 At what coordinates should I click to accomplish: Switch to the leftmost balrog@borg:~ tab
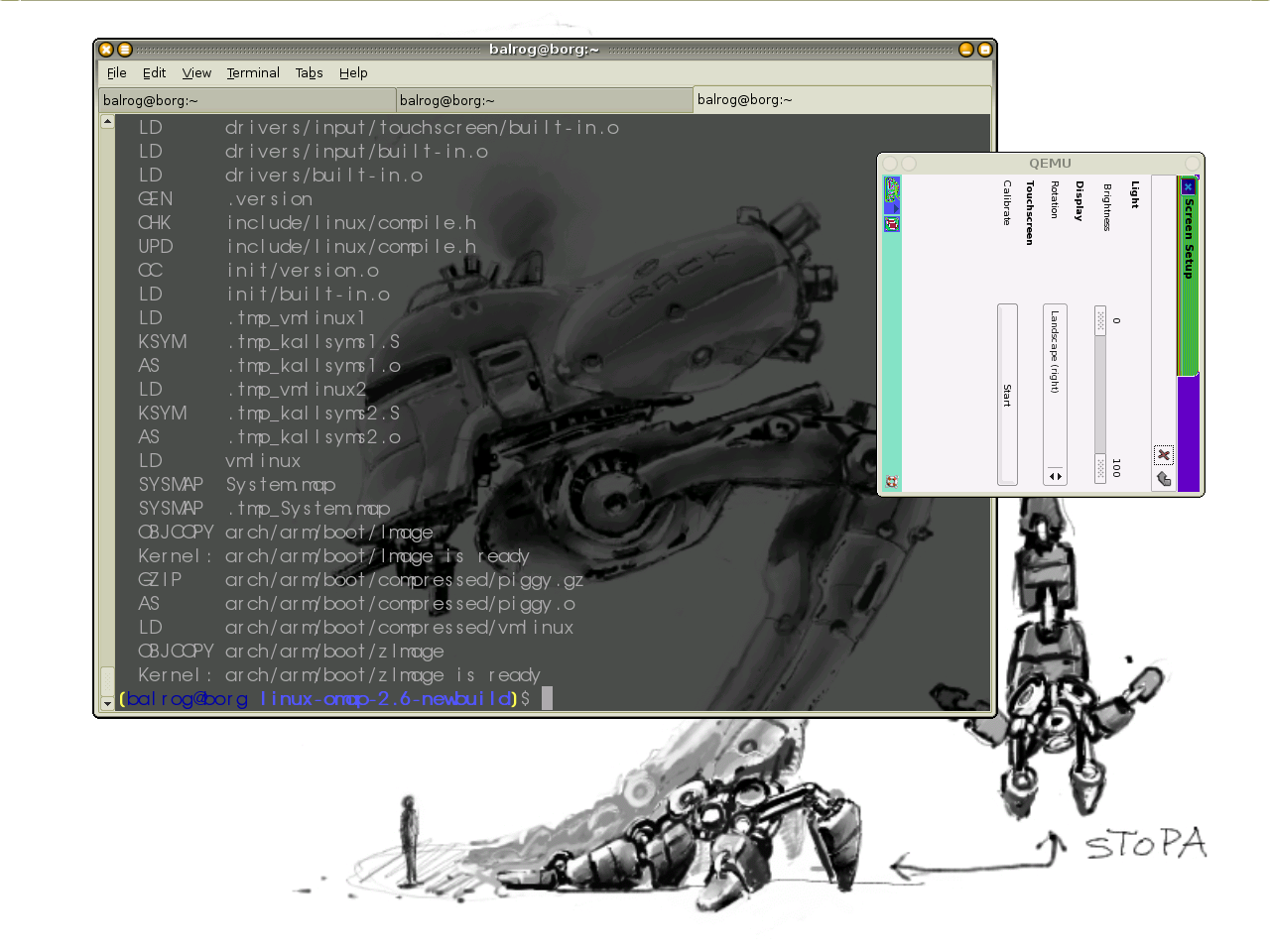247,100
